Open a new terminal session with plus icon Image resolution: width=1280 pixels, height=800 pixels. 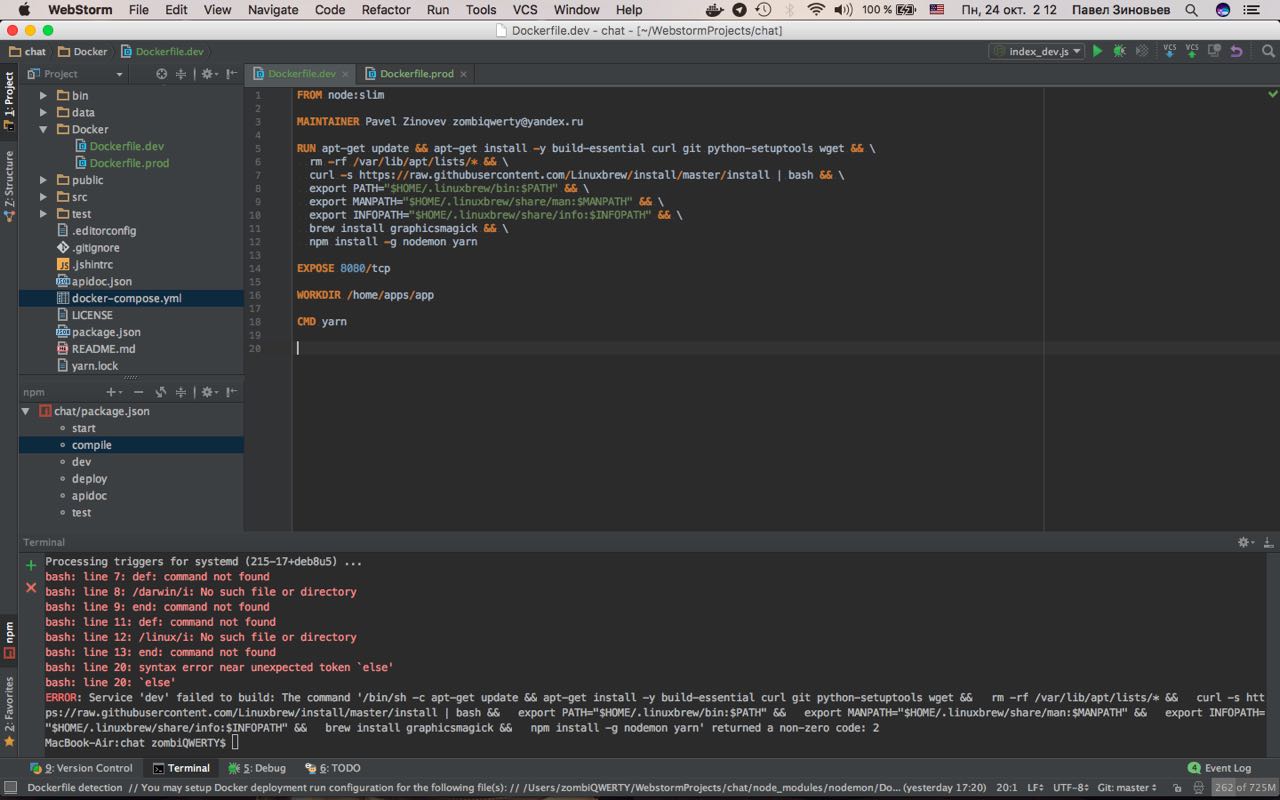30,565
